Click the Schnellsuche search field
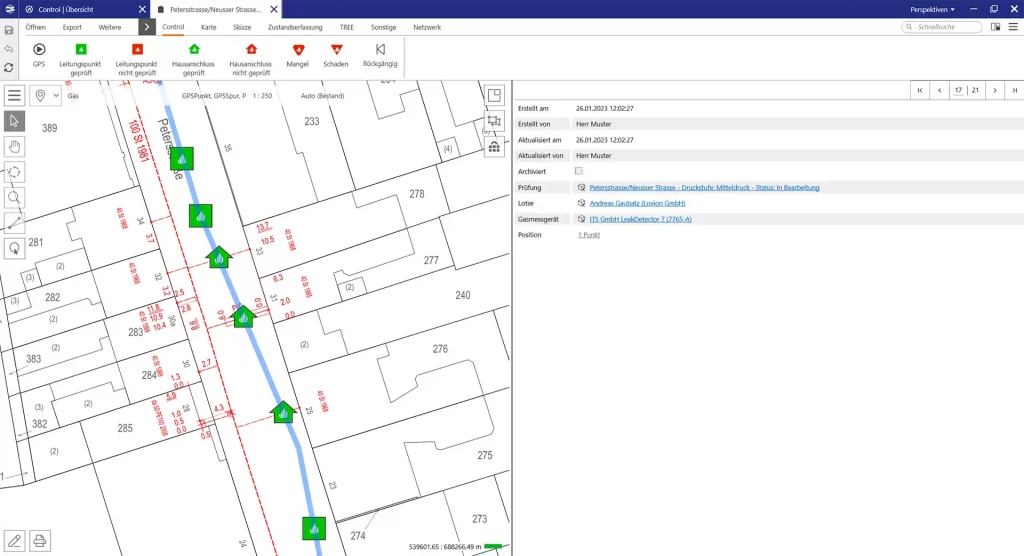 941,27
